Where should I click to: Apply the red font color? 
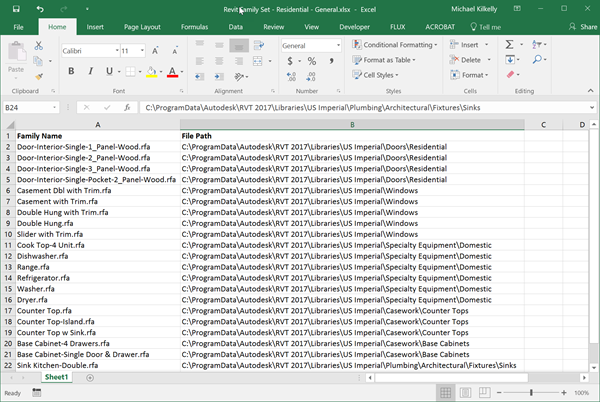pyautogui.click(x=172, y=72)
